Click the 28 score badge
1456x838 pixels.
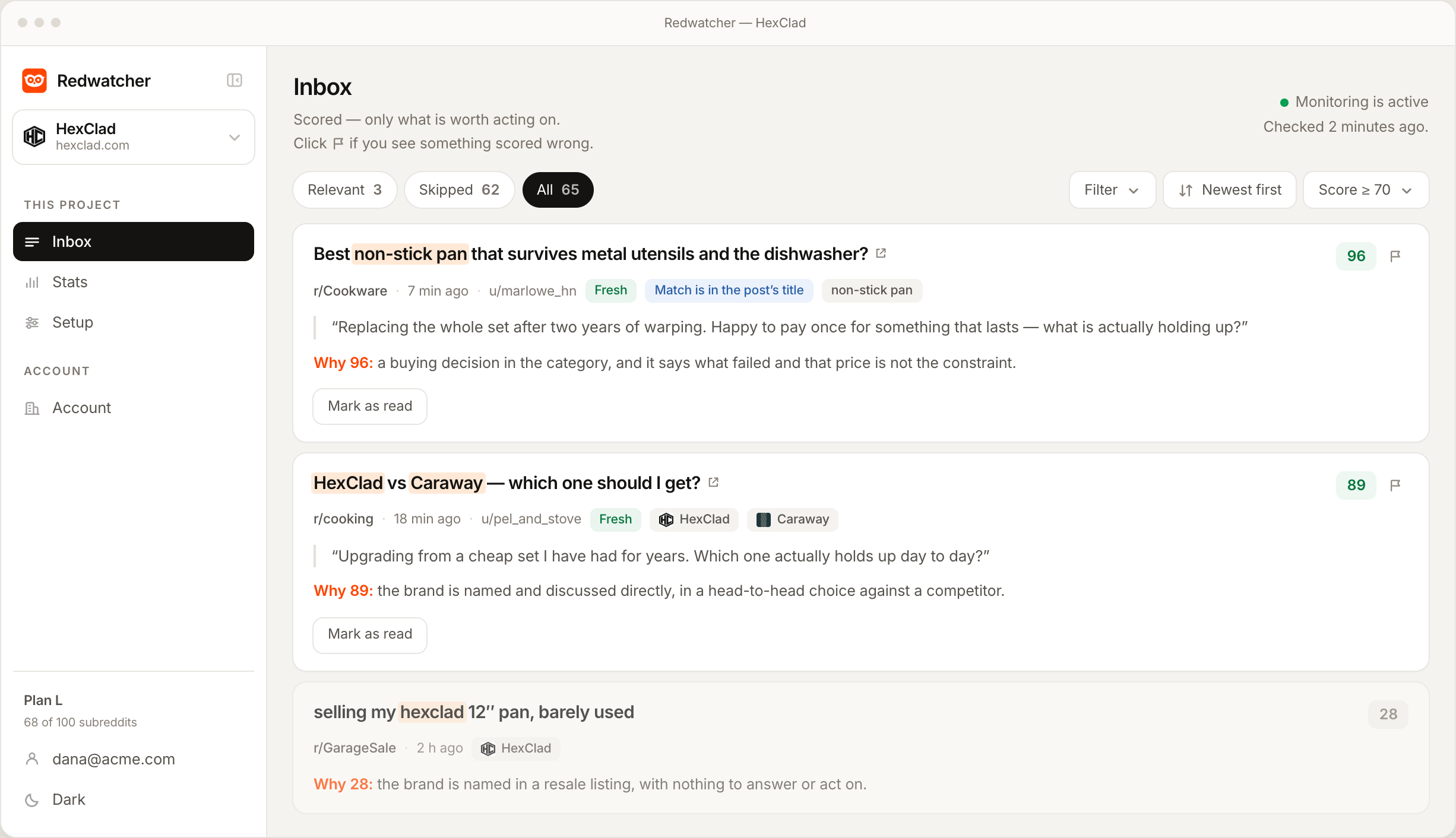click(1388, 714)
